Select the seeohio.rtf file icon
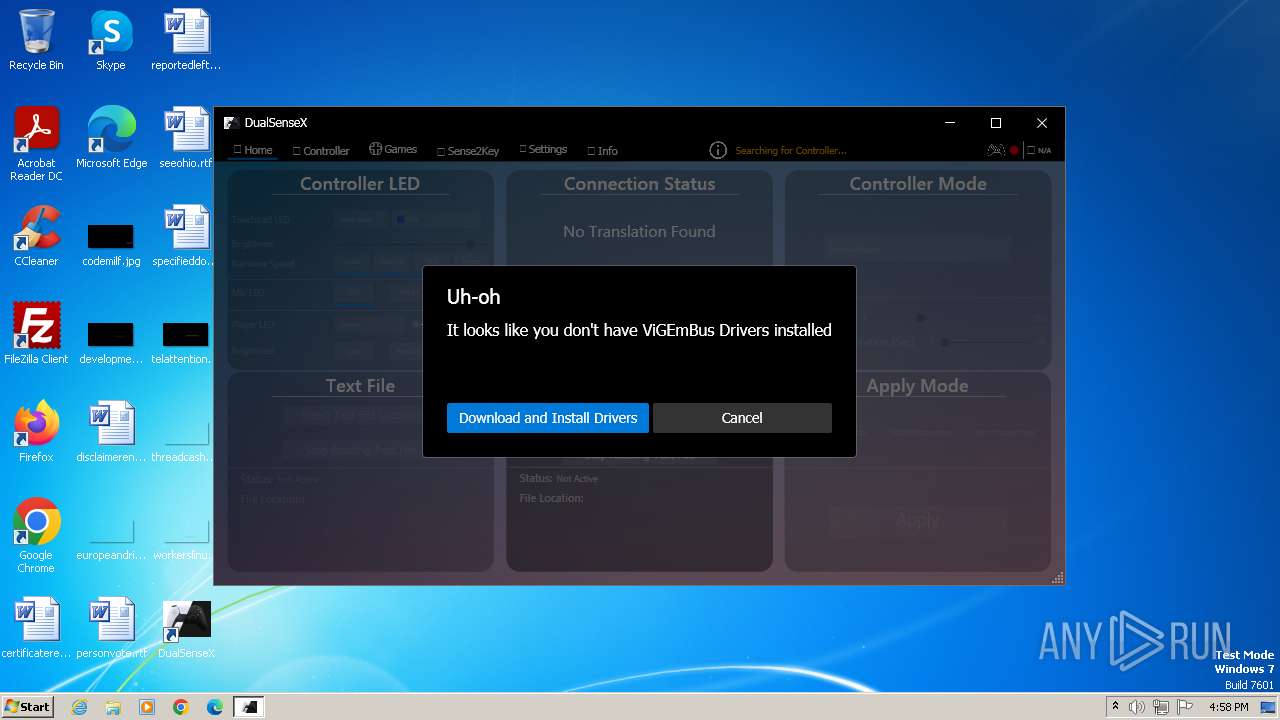 (x=186, y=138)
